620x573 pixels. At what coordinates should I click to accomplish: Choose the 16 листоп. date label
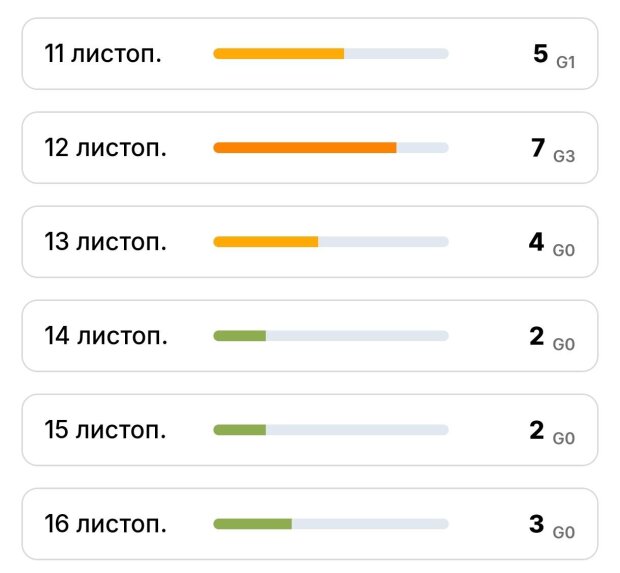coord(106,524)
